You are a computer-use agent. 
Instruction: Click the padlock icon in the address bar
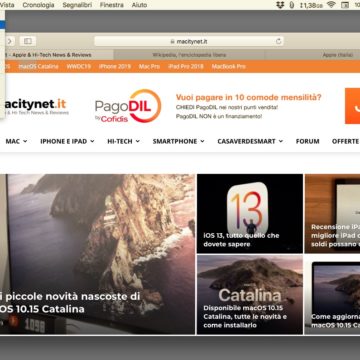point(172,42)
